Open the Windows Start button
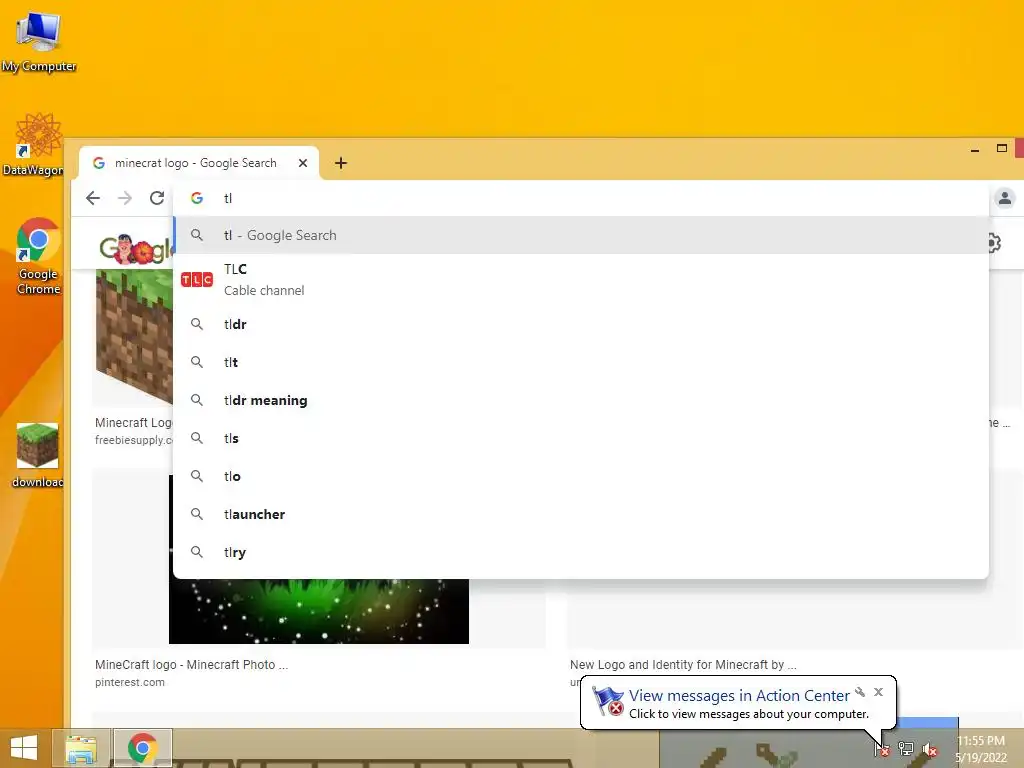The image size is (1024, 768). 24,748
